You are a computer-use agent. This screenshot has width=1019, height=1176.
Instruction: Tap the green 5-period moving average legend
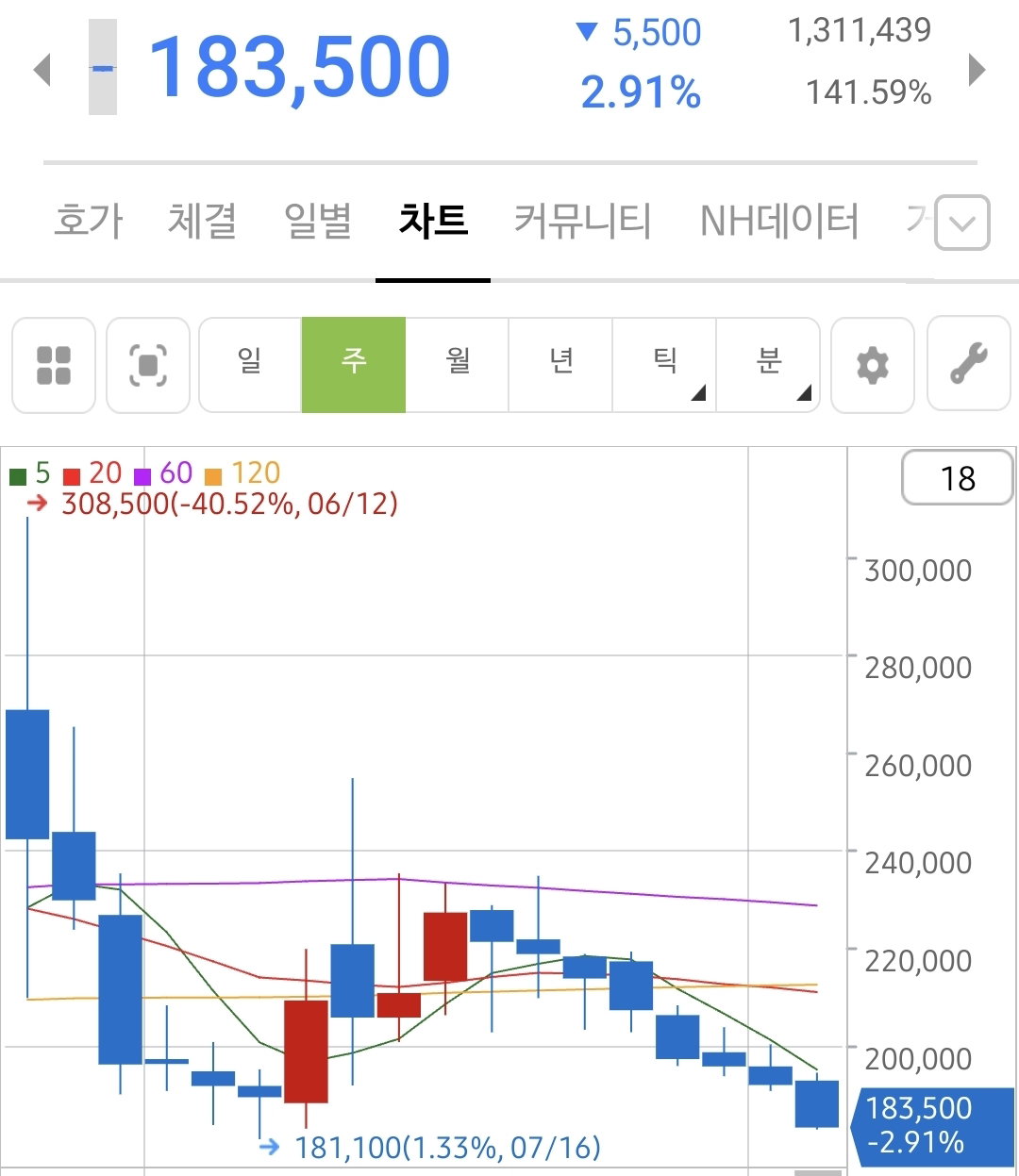[30, 472]
